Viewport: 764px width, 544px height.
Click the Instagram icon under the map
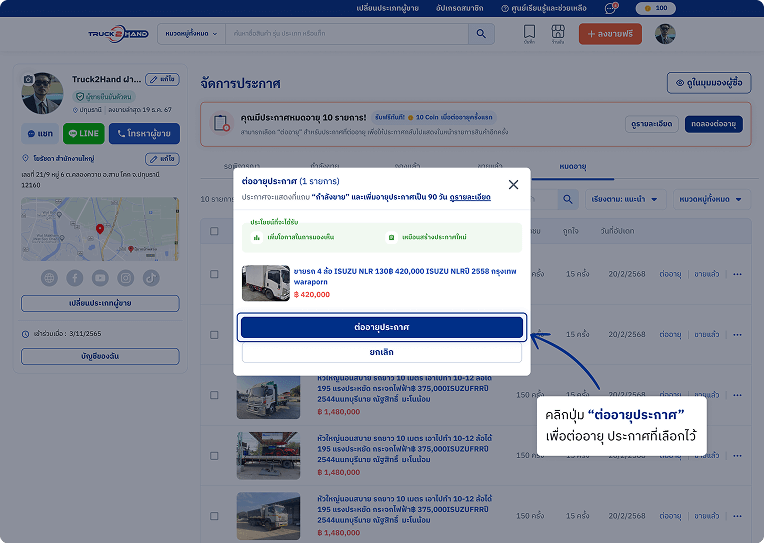(125, 277)
